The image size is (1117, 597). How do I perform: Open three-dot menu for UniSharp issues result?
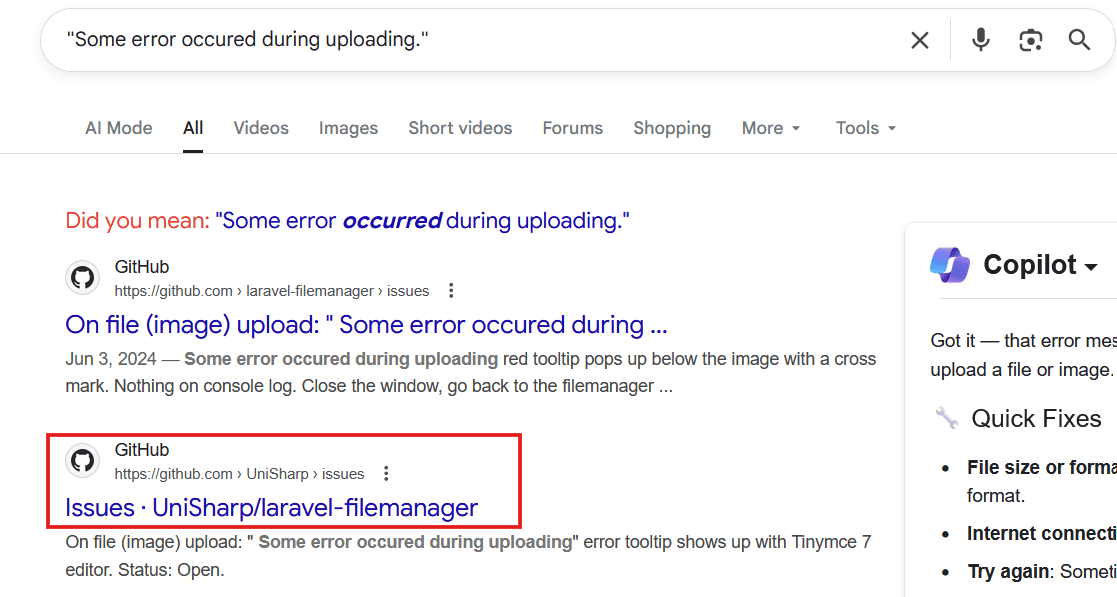[386, 474]
